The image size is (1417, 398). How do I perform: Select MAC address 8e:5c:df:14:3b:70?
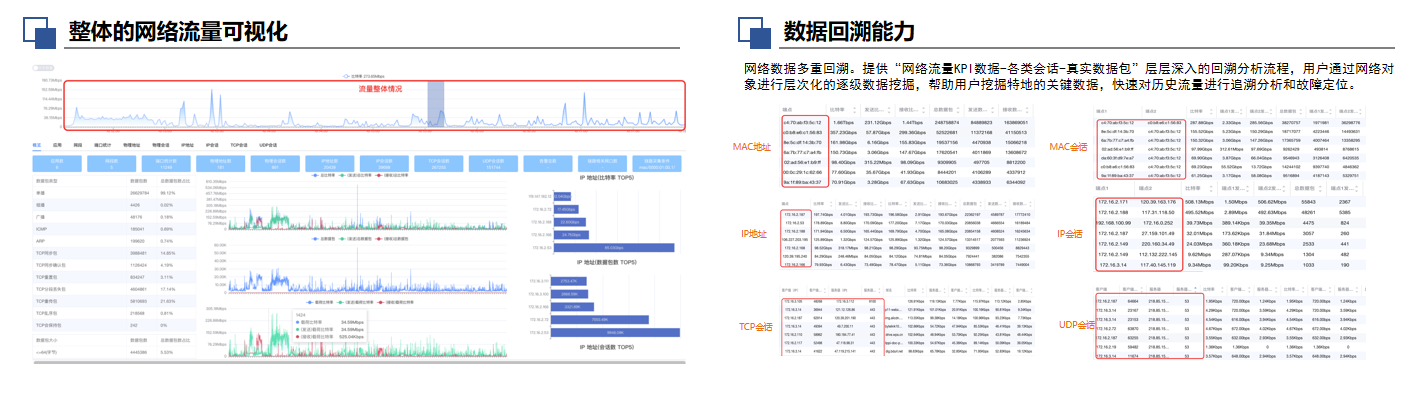803,142
